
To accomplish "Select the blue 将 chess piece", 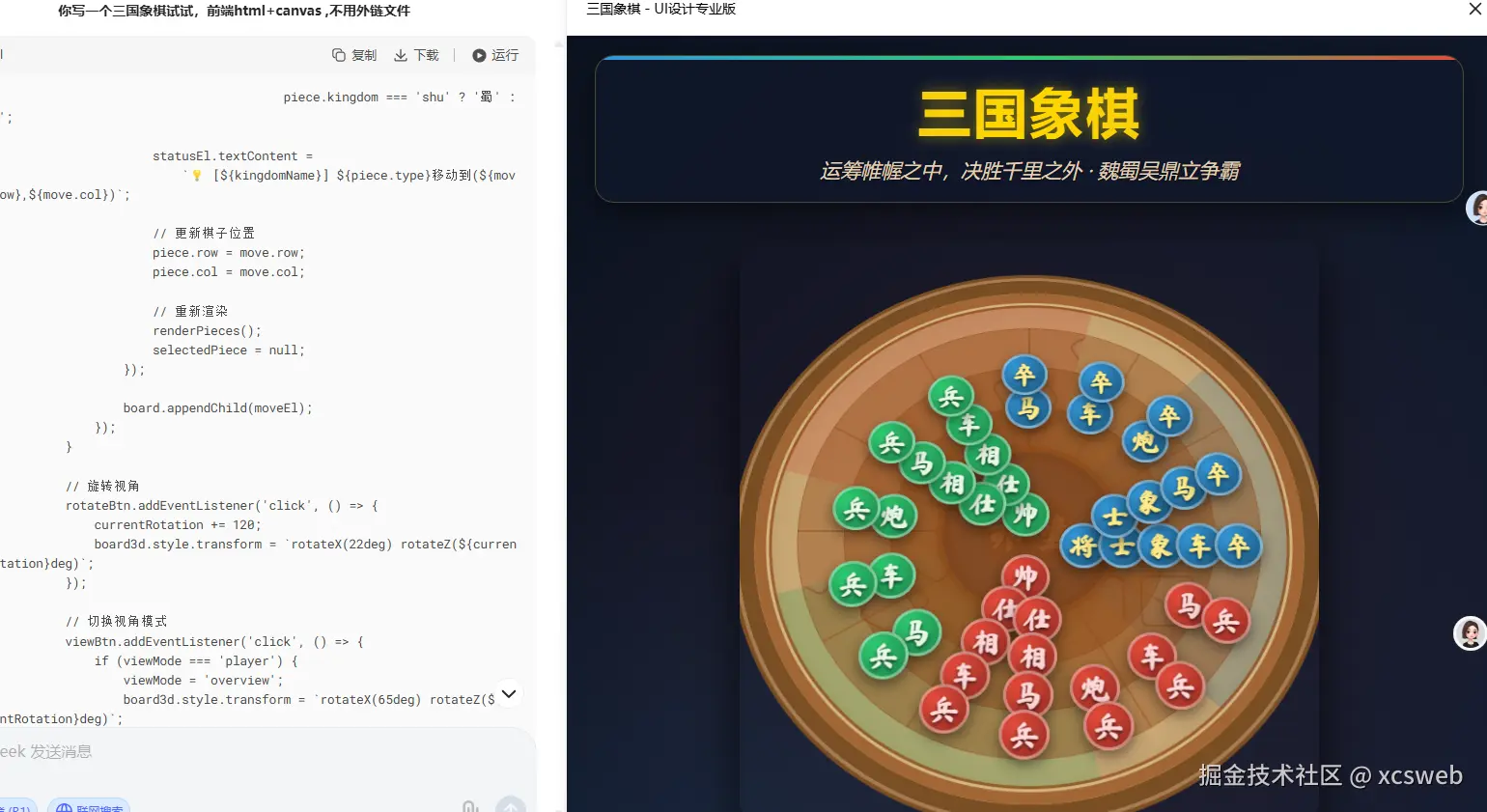I will tap(1082, 546).
